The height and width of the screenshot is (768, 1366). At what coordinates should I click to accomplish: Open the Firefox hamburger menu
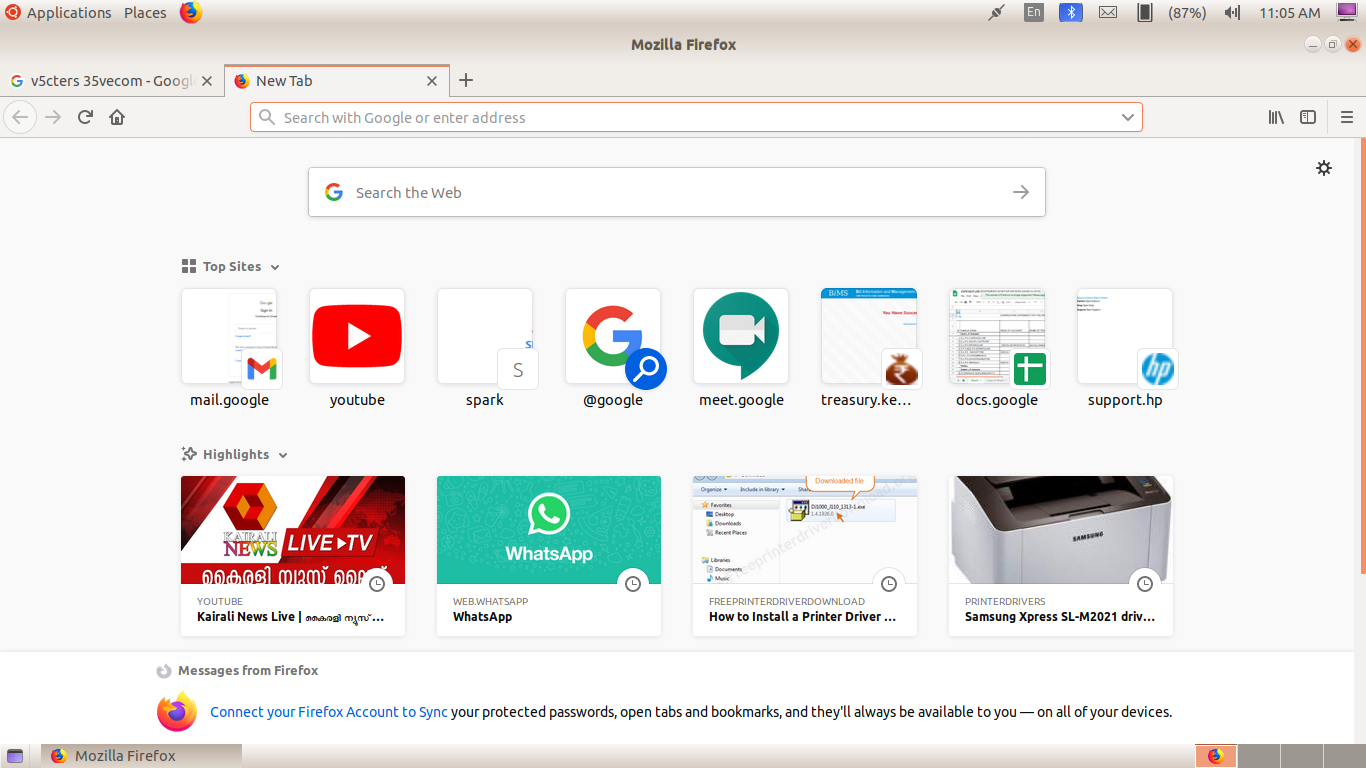pyautogui.click(x=1346, y=117)
